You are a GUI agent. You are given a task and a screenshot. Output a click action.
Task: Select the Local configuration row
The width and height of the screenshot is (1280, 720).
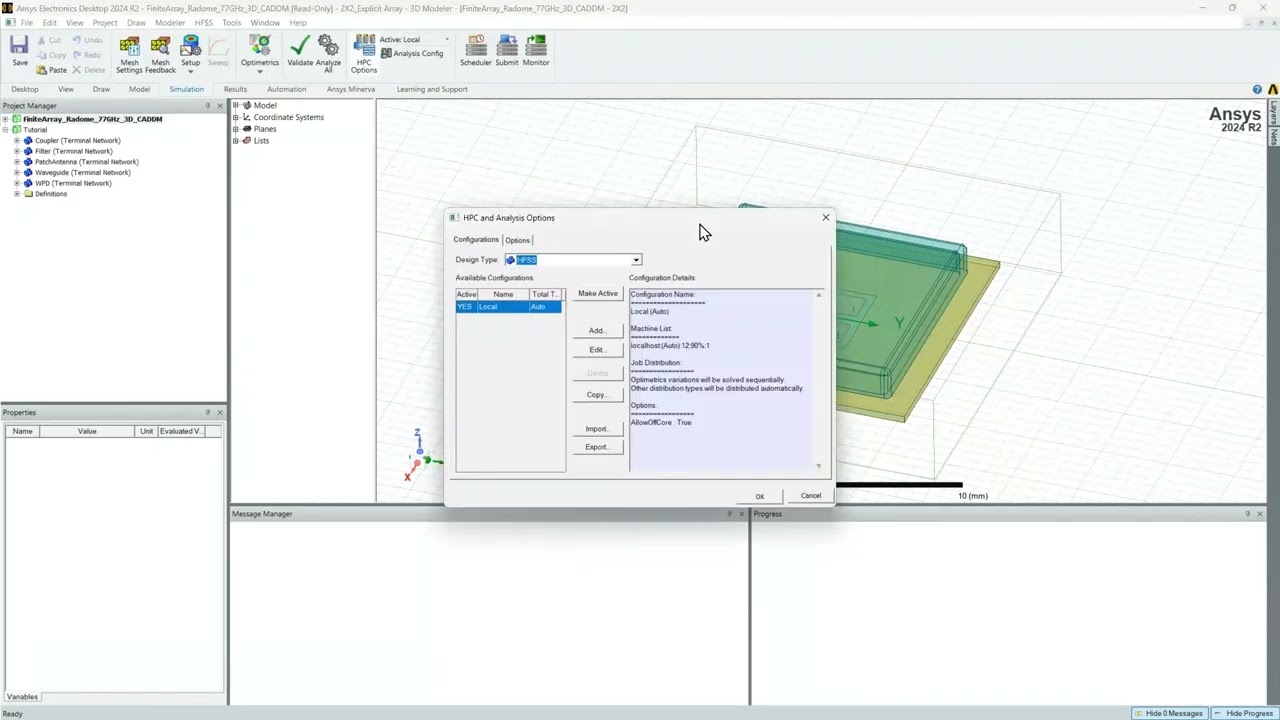click(508, 307)
